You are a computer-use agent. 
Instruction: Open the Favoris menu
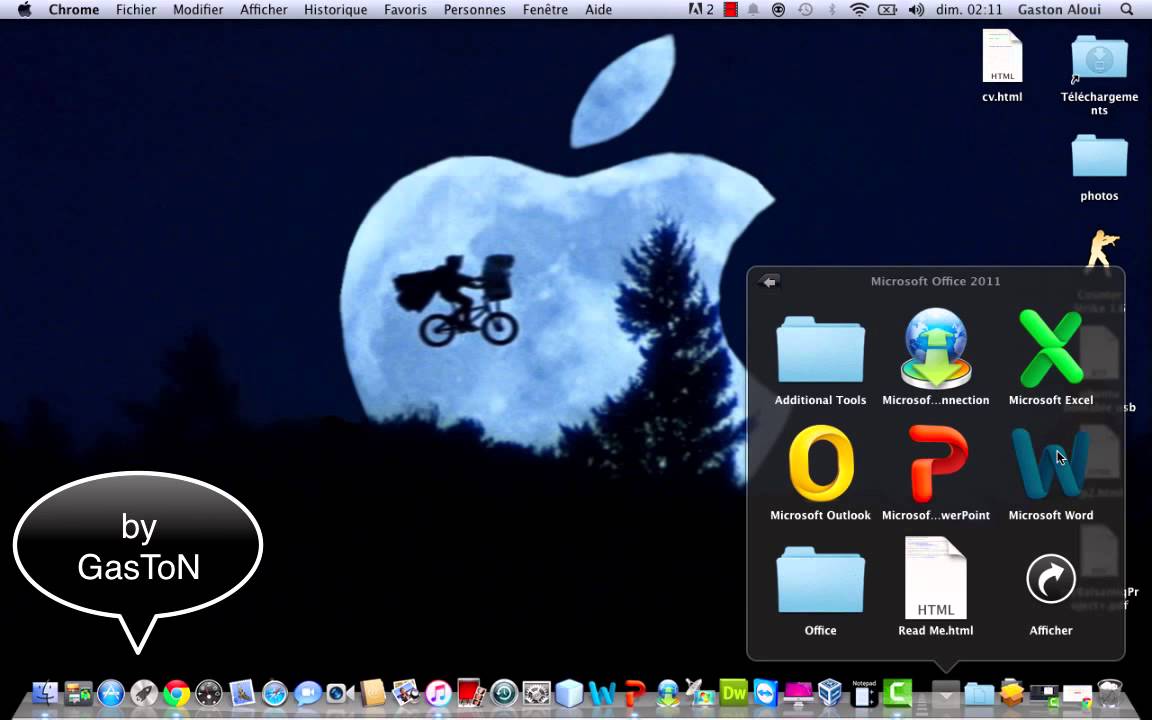406,10
